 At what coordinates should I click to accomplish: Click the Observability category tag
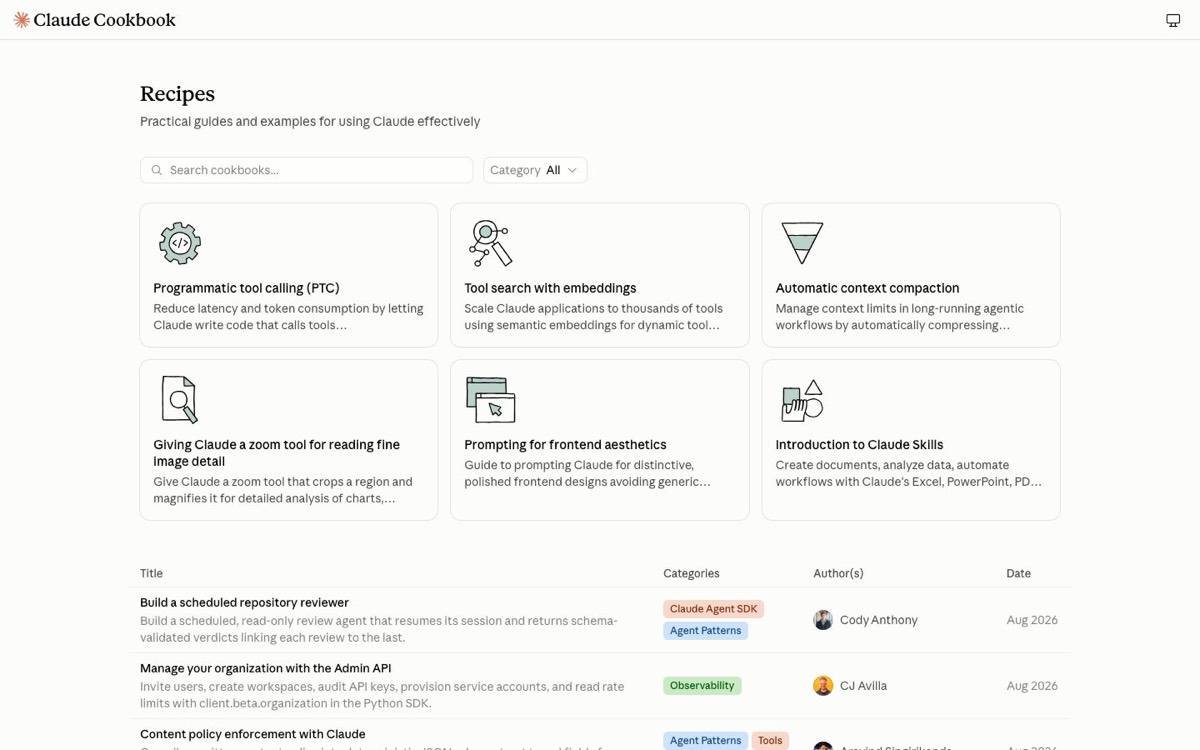[702, 686]
